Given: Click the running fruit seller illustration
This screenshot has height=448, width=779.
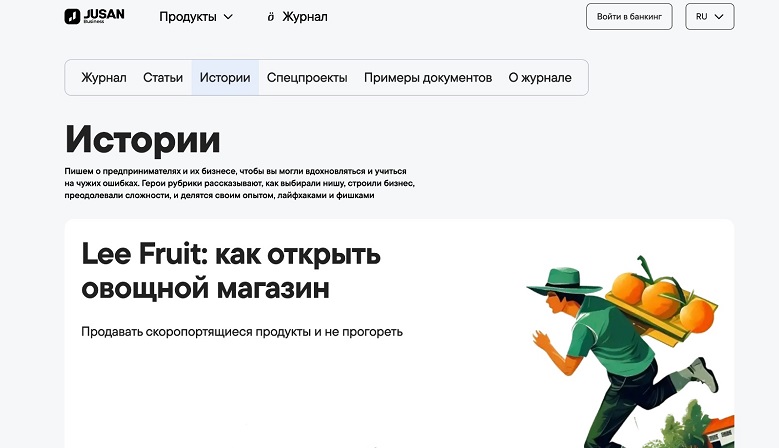Looking at the screenshot, I should pyautogui.click(x=630, y=352).
